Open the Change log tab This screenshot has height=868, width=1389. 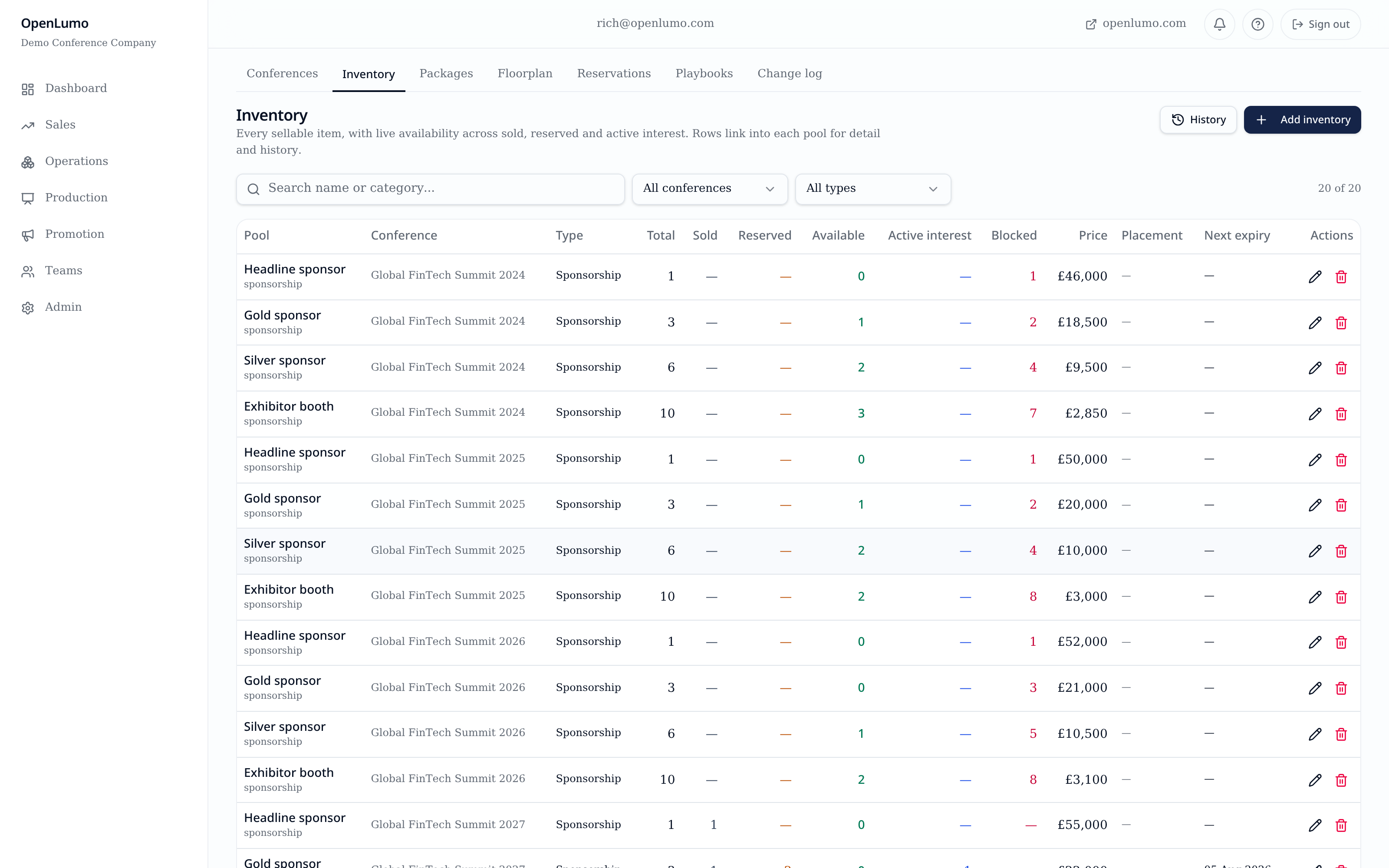pos(789,73)
